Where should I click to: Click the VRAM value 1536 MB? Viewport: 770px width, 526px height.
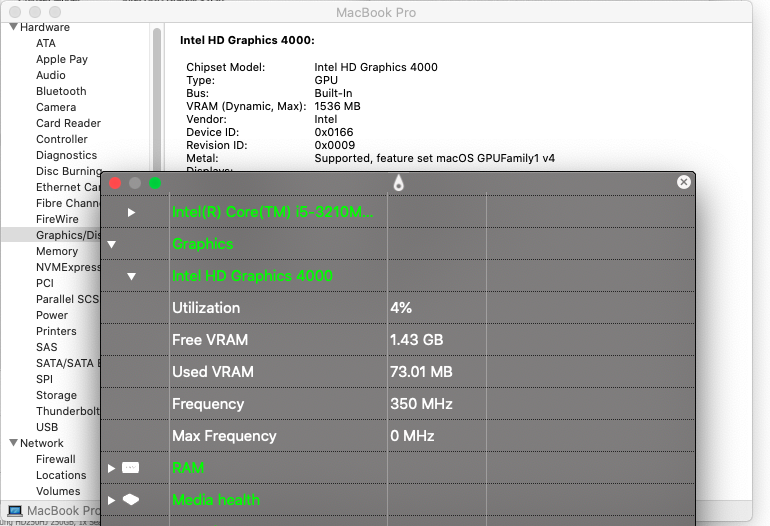[337, 106]
